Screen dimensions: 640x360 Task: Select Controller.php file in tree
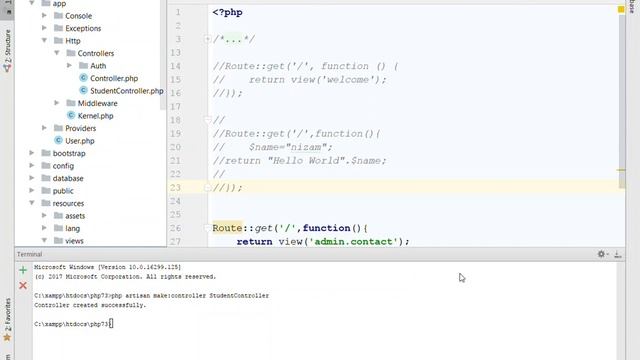pyautogui.click(x=114, y=78)
